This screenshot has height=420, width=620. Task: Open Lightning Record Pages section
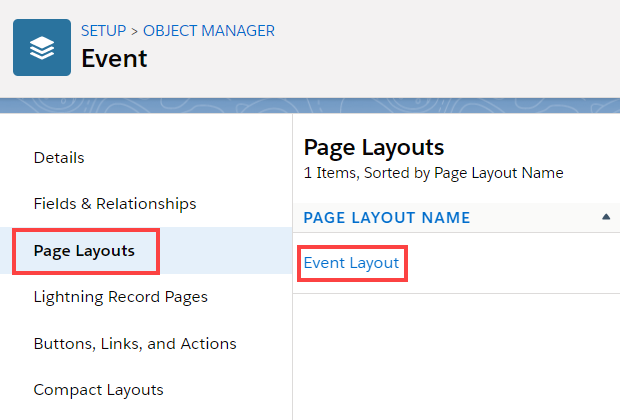[121, 297]
